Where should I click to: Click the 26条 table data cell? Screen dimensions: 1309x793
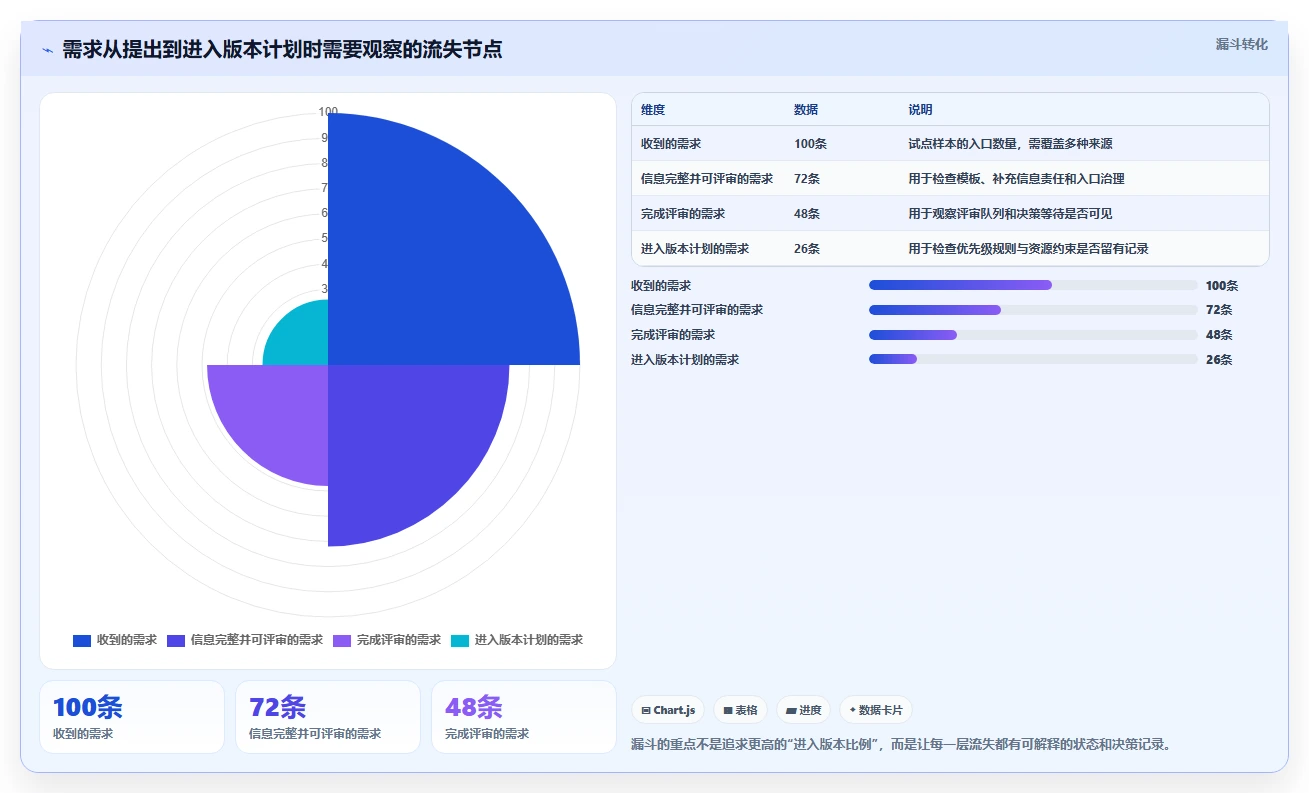tap(807, 249)
